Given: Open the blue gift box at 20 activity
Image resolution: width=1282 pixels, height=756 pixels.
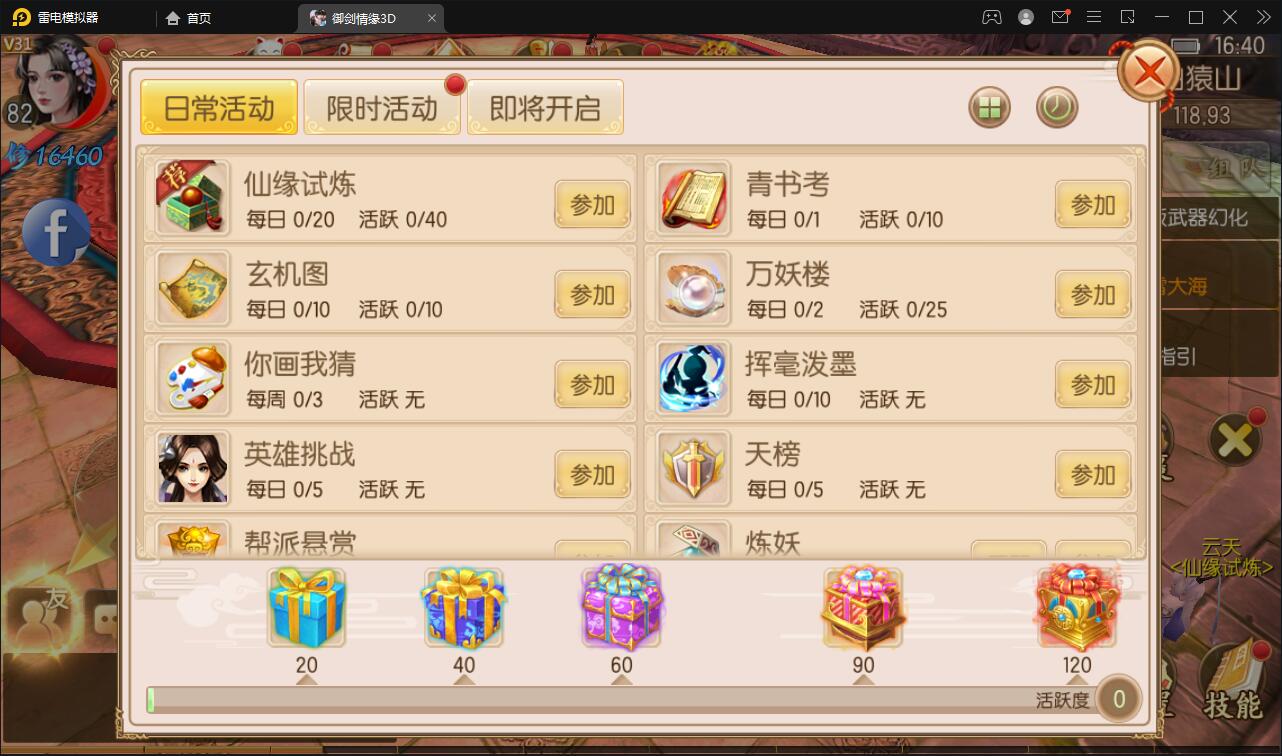Looking at the screenshot, I should point(306,607).
